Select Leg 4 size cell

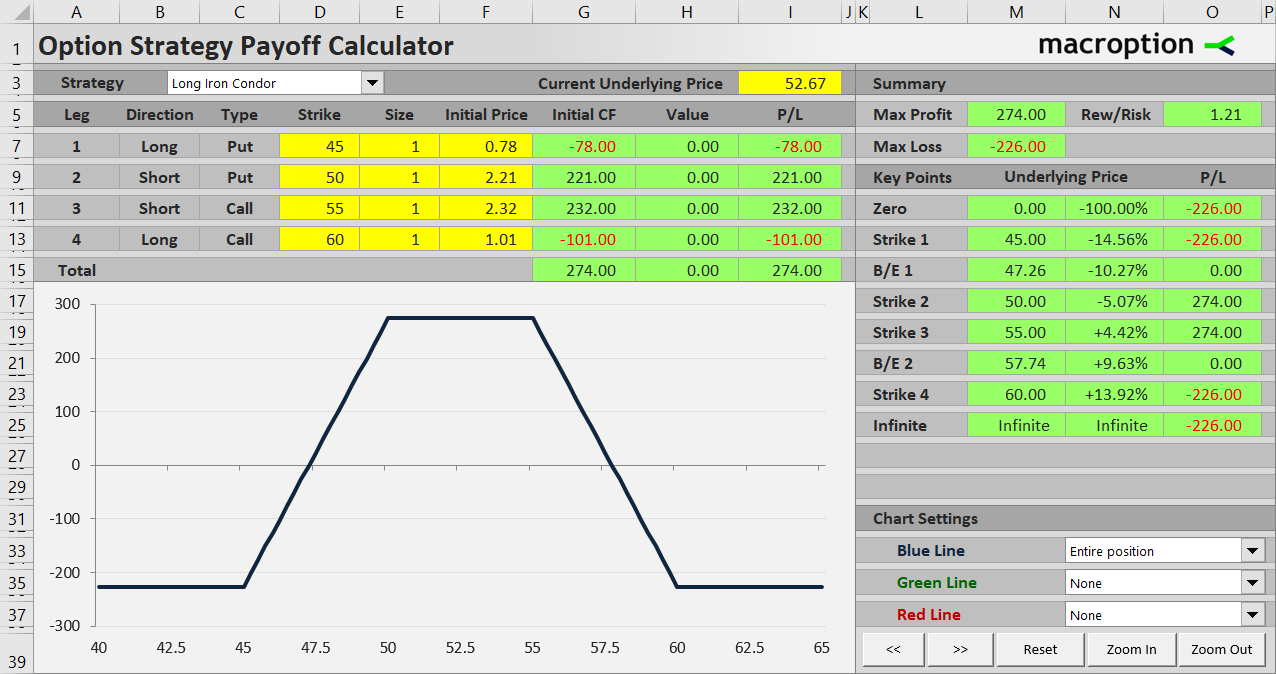click(x=399, y=239)
